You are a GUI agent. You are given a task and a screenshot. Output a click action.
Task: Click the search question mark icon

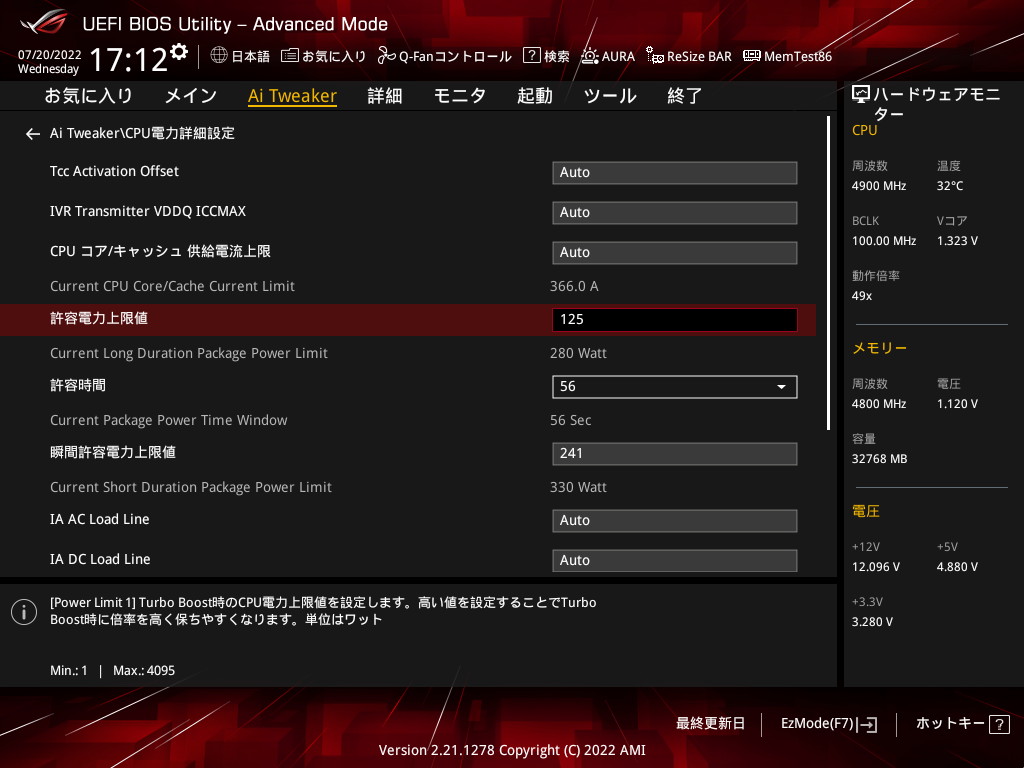pyautogui.click(x=532, y=56)
